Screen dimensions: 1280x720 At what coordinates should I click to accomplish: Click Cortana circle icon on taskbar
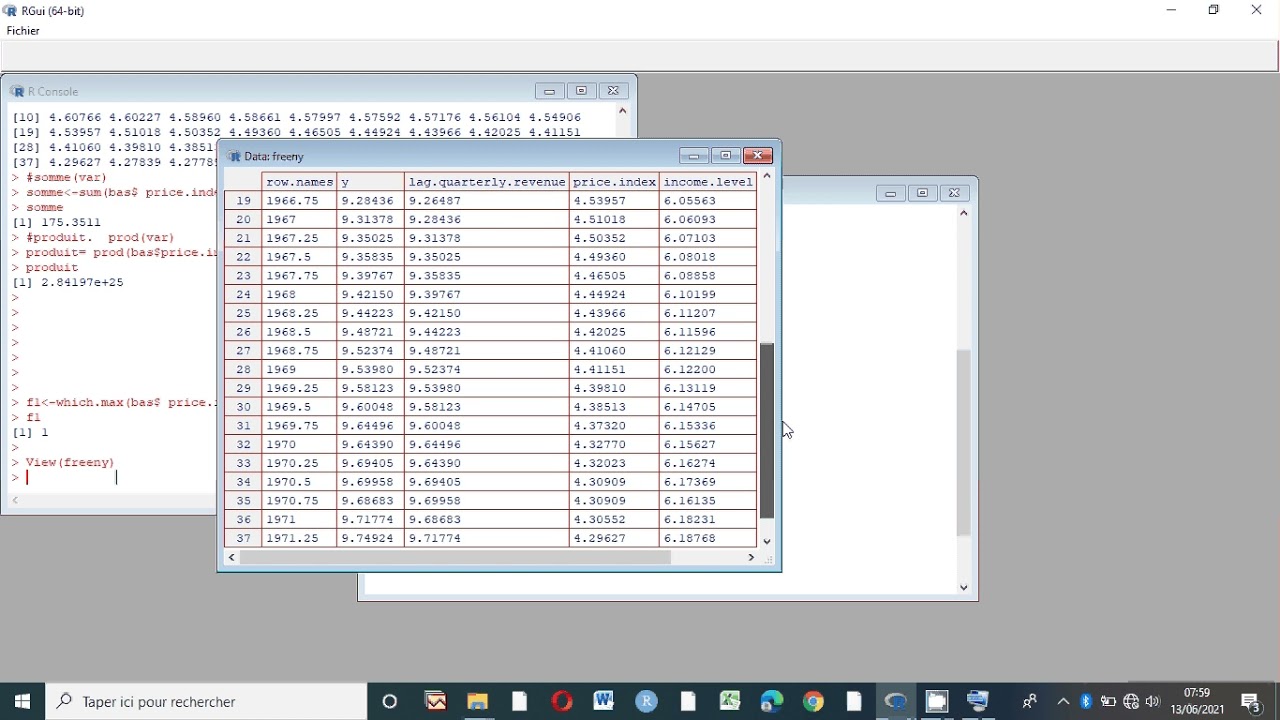(x=391, y=702)
